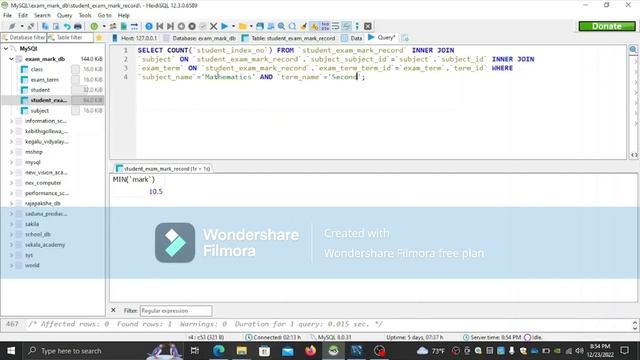Click the Open SQL file folder icon
This screenshot has width=640, height=360.
pyautogui.click(x=243, y=26)
